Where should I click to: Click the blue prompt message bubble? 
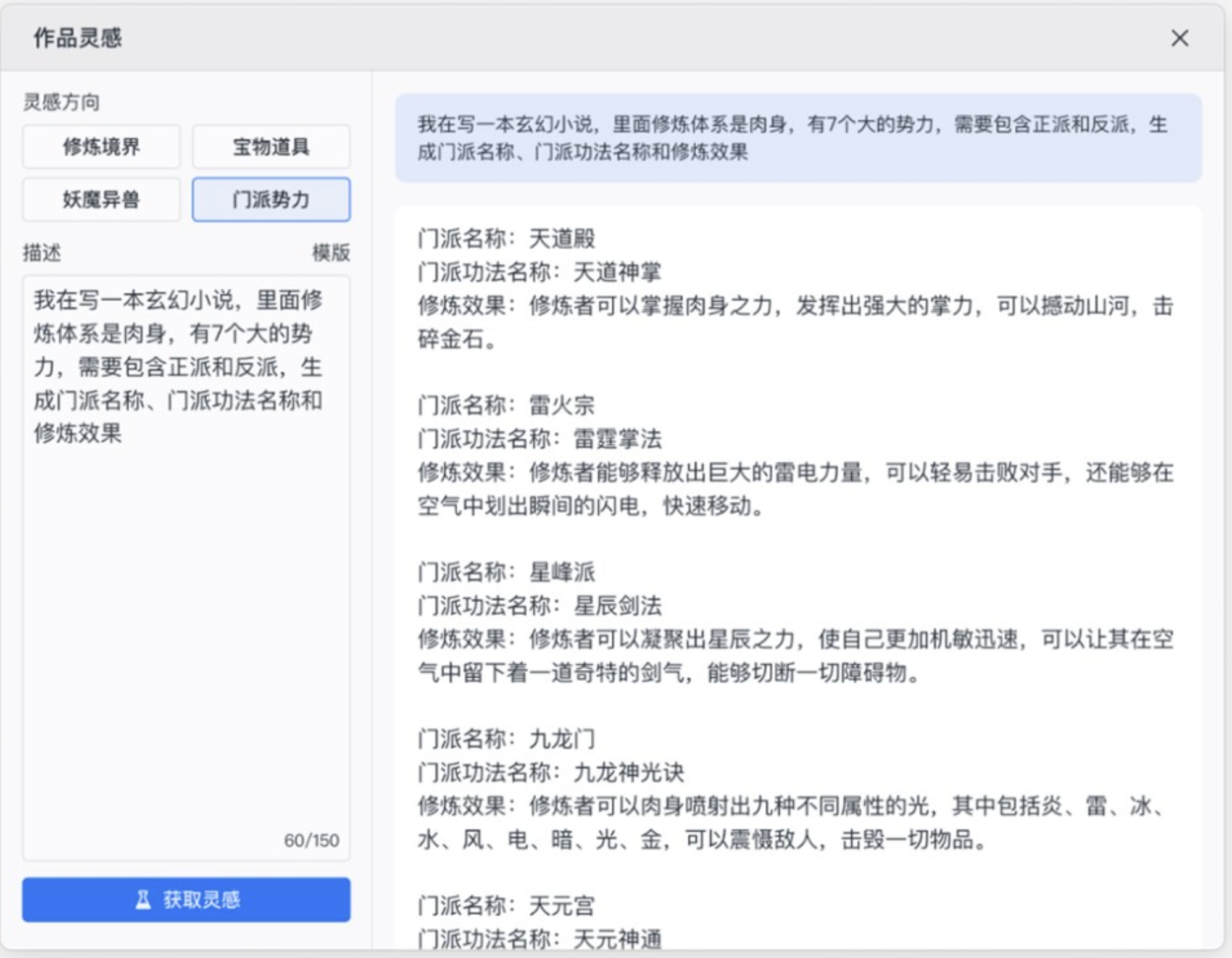pos(798,138)
